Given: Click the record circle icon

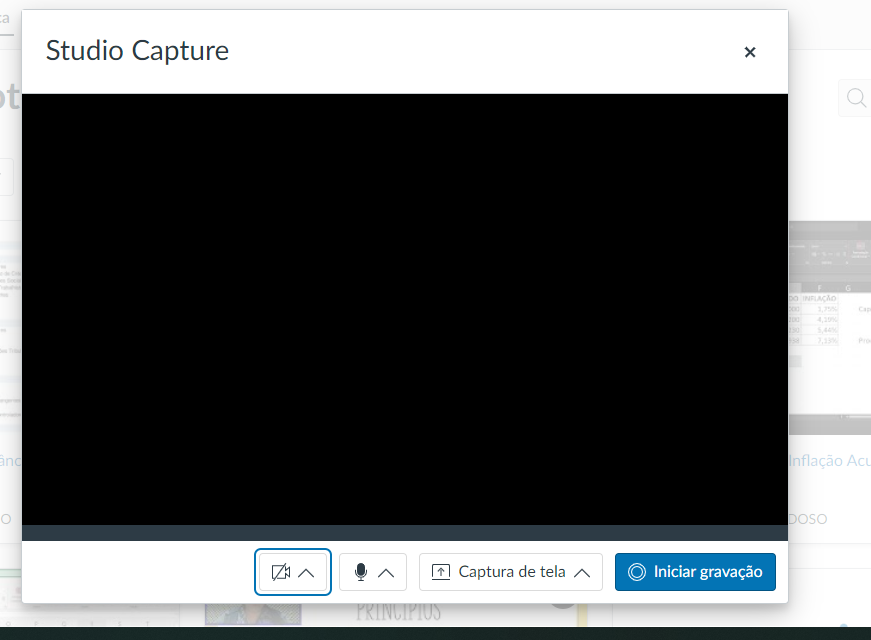Looking at the screenshot, I should [637, 572].
